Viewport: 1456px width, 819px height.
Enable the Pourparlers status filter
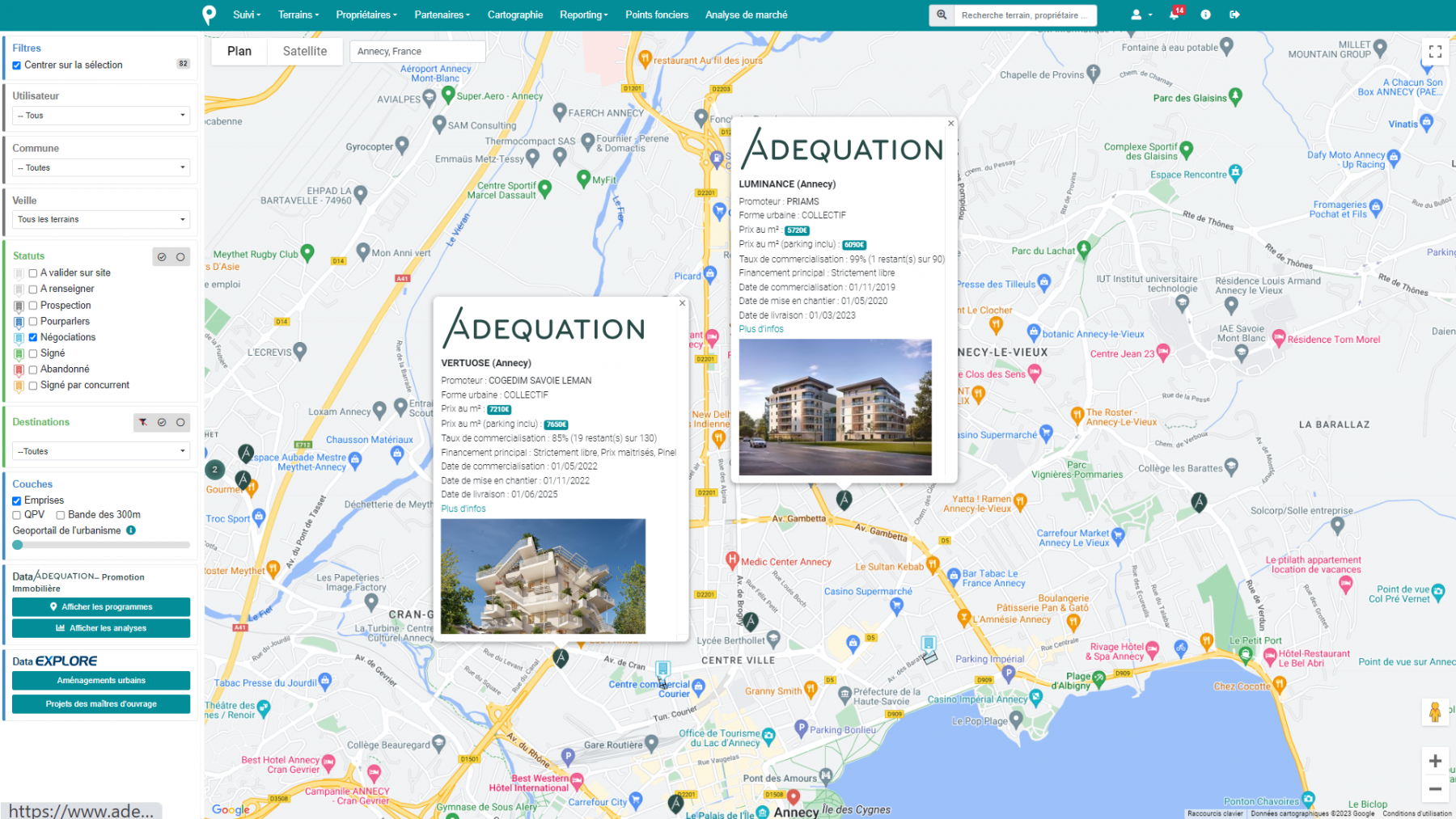tap(33, 322)
